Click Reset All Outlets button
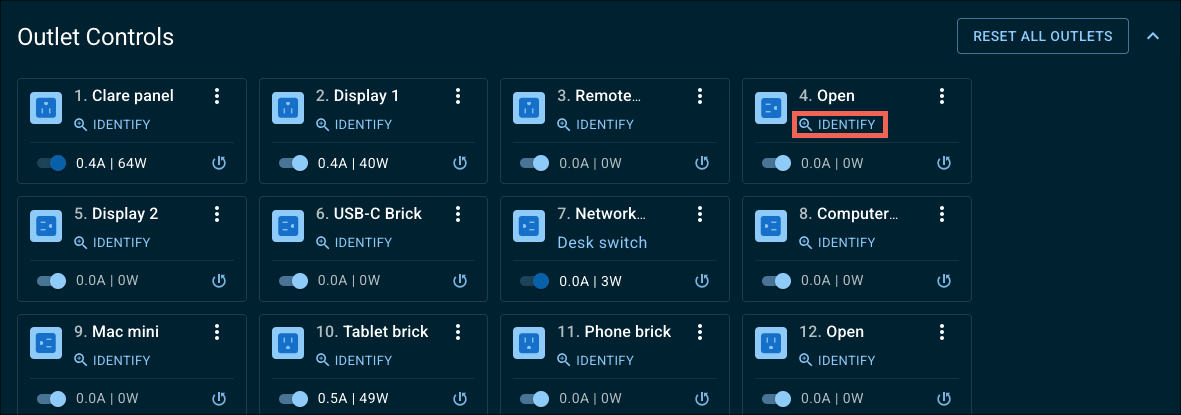 coord(1042,36)
